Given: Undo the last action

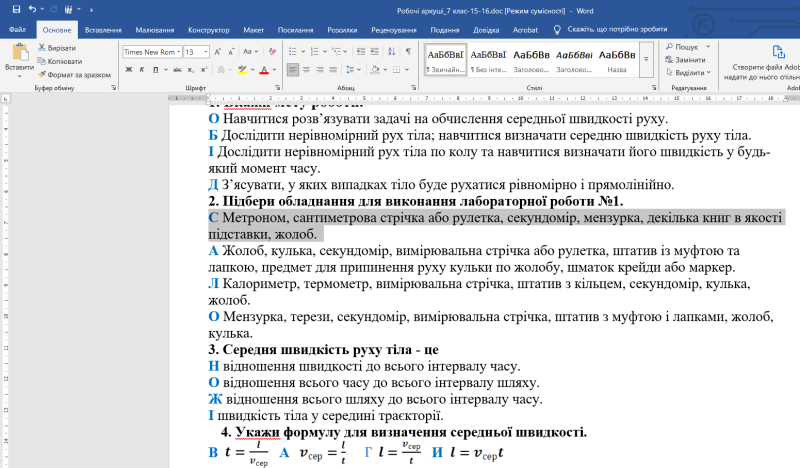Looking at the screenshot, I should coord(33,10).
